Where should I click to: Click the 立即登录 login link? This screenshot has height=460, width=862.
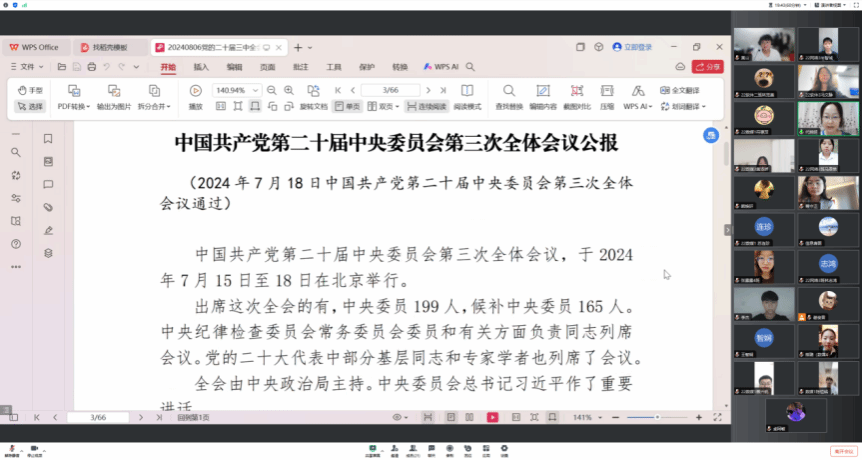pos(632,47)
